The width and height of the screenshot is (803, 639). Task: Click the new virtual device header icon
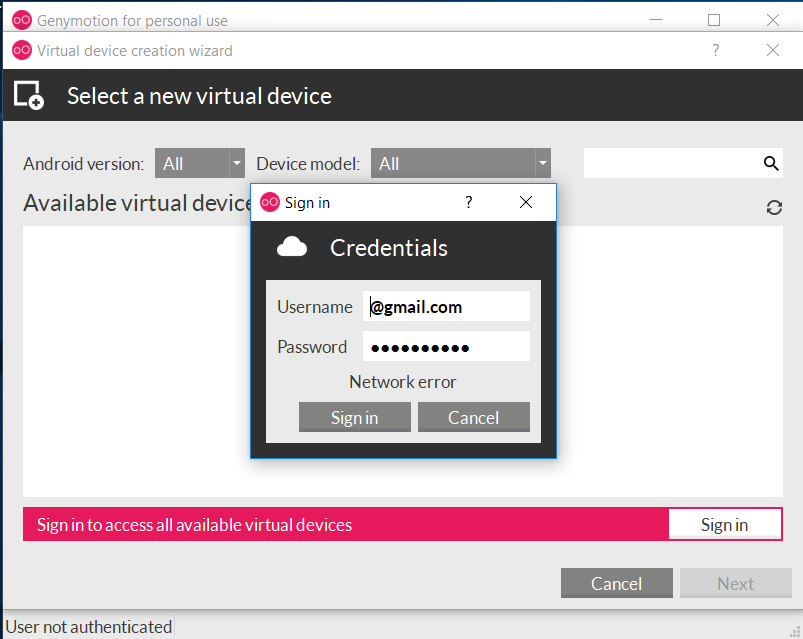point(29,95)
